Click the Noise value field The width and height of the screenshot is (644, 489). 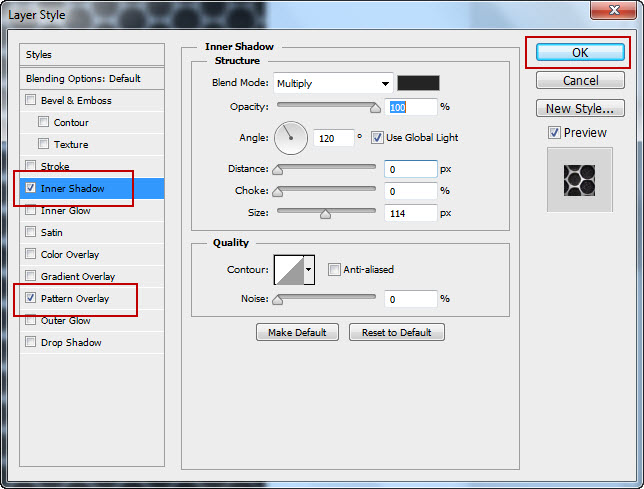click(x=410, y=299)
